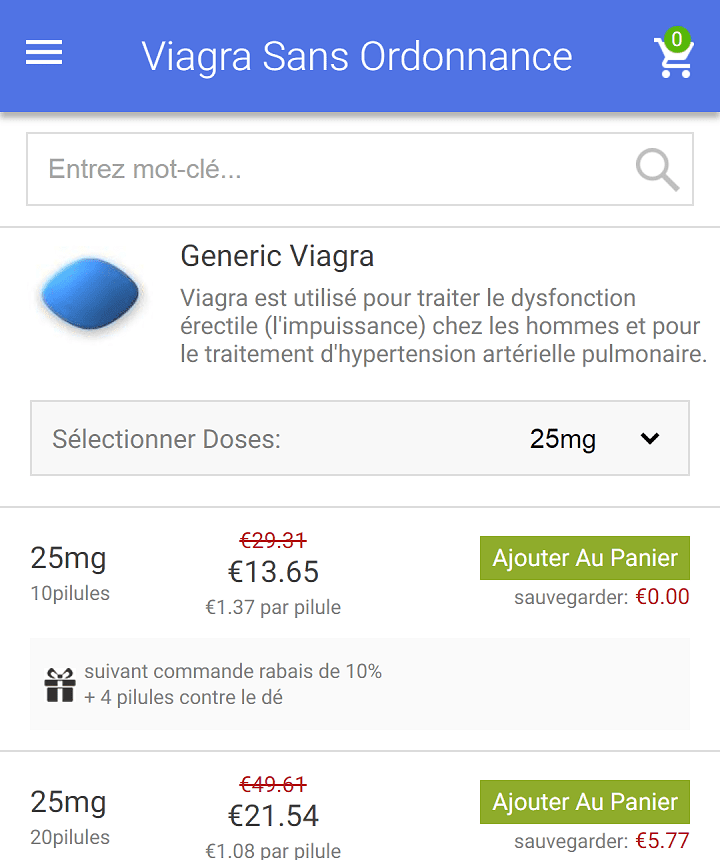This screenshot has width=720, height=860.
Task: Open the hamburger navigation menu
Action: point(44,52)
